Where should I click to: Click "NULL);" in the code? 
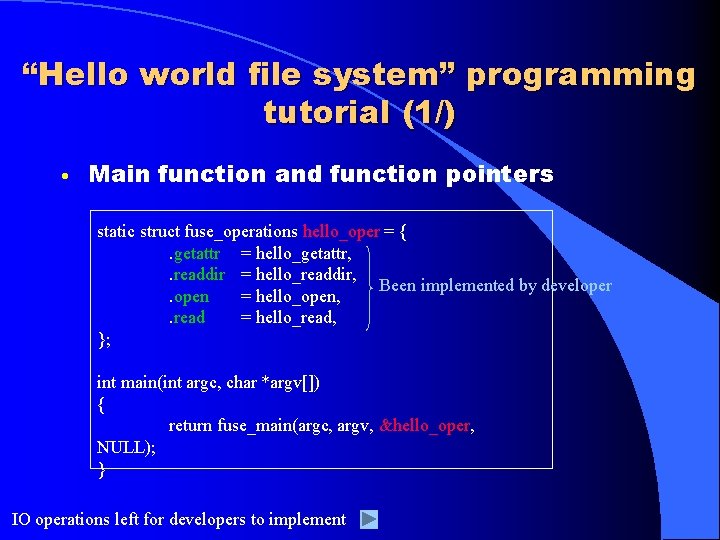coord(126,447)
